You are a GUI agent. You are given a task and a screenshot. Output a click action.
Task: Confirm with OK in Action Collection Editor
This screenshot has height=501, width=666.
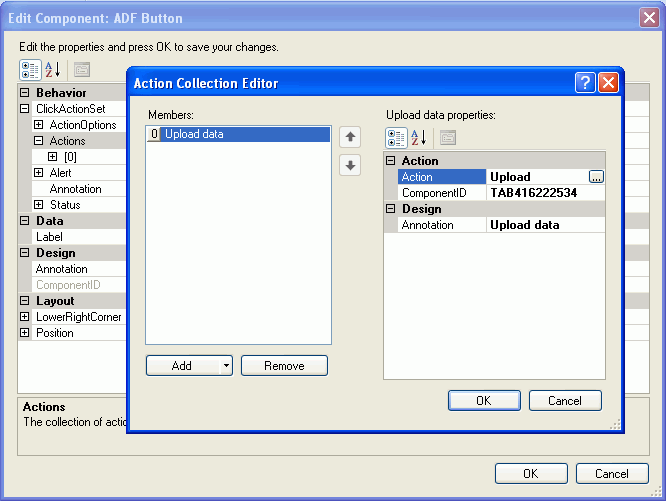click(484, 400)
